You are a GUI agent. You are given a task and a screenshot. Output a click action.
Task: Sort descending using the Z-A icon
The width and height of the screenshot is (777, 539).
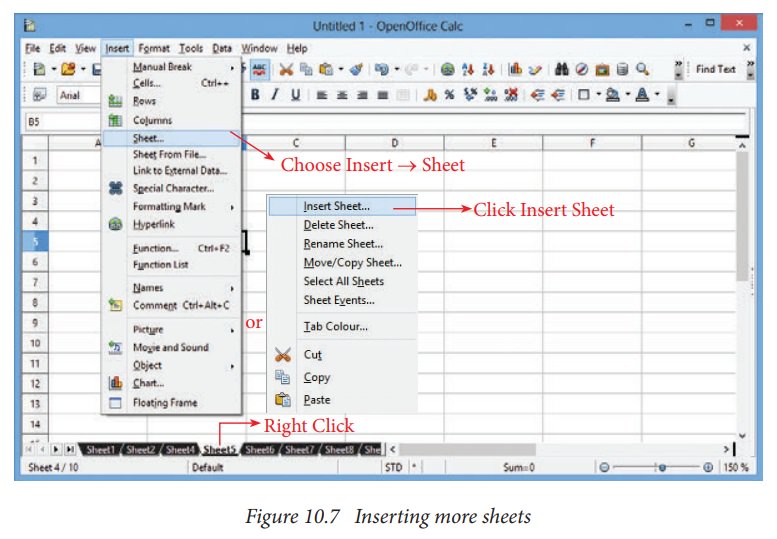click(x=488, y=69)
